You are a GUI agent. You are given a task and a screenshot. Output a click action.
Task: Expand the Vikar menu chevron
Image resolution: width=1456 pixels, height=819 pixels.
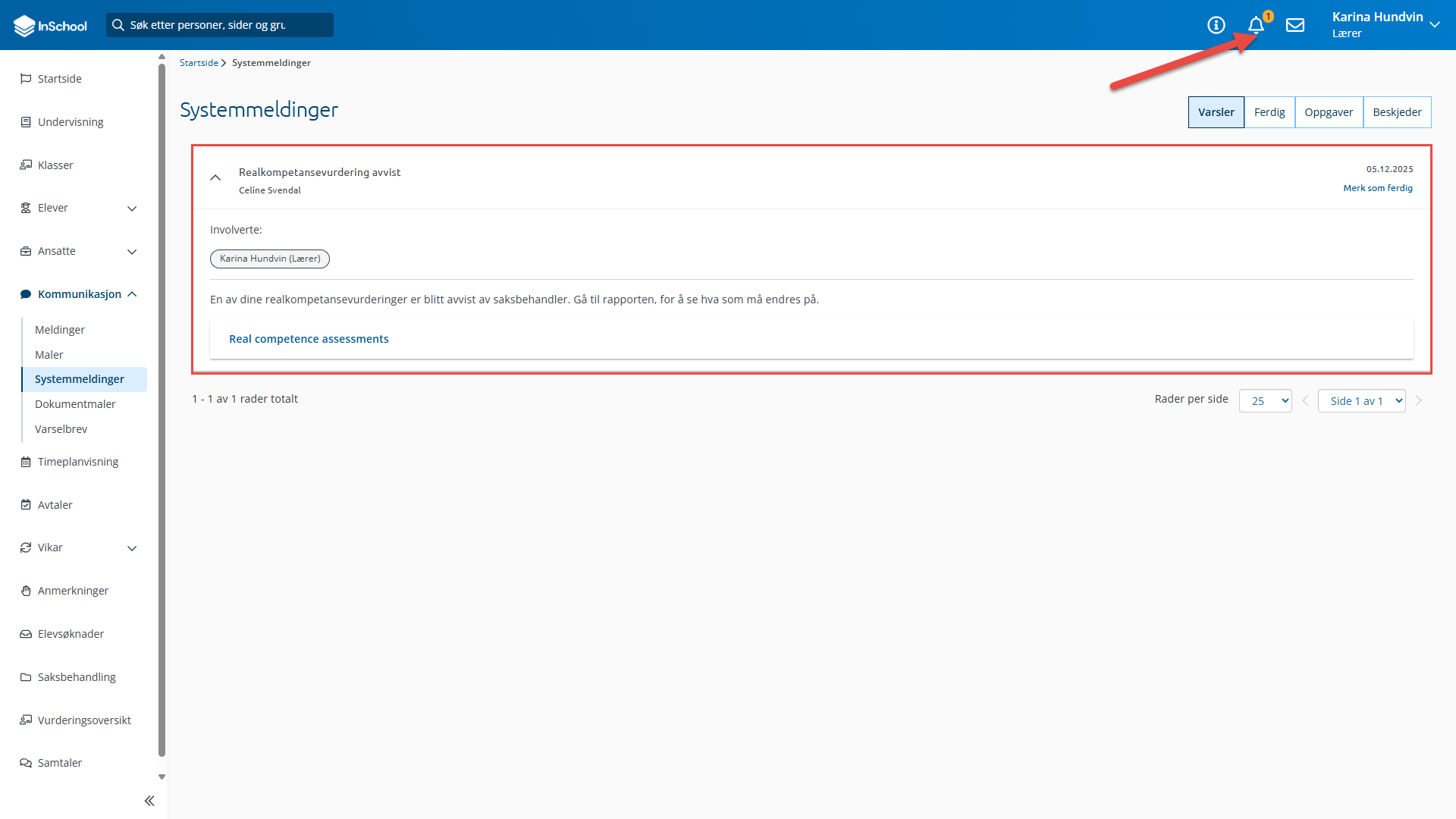click(x=132, y=548)
